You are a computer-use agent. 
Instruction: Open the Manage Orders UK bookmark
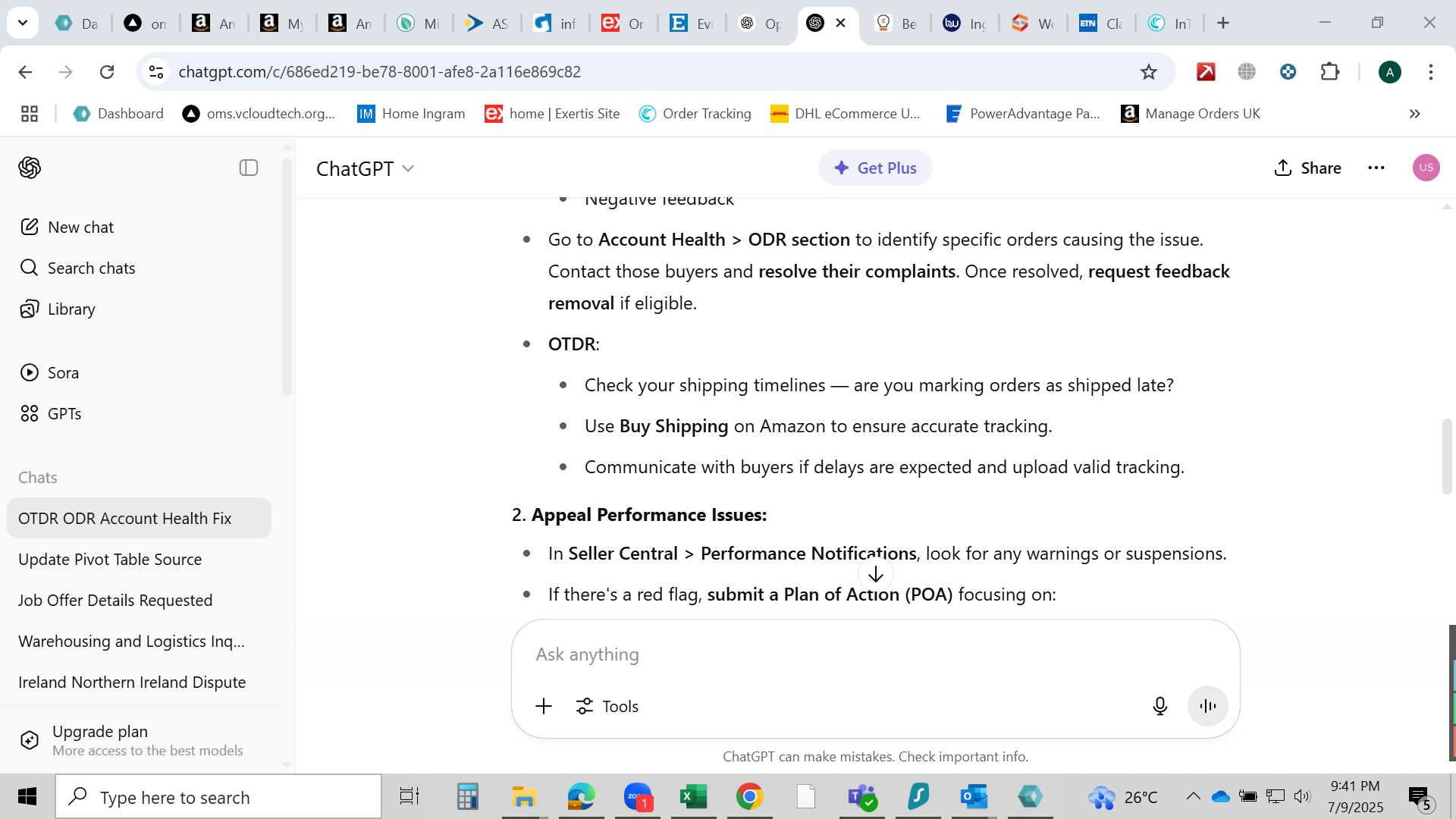(x=1191, y=114)
